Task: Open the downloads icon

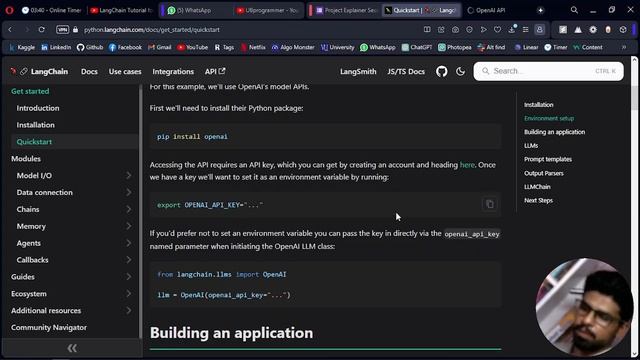Action: (511, 29)
